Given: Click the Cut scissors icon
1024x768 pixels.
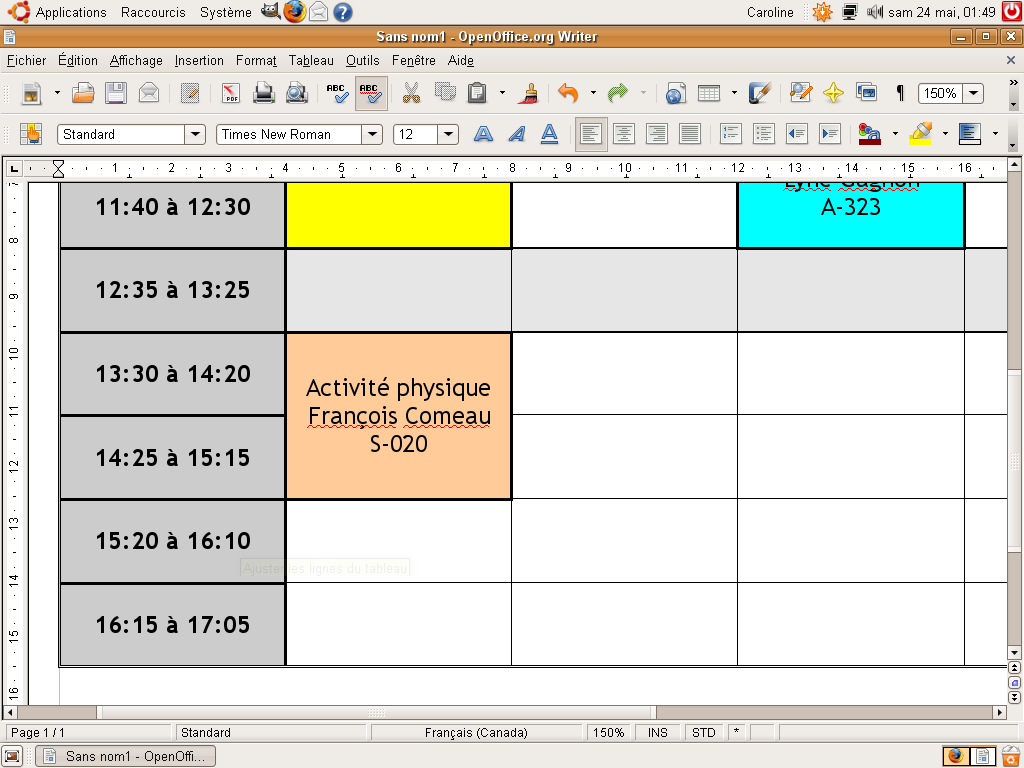Looking at the screenshot, I should 411,94.
